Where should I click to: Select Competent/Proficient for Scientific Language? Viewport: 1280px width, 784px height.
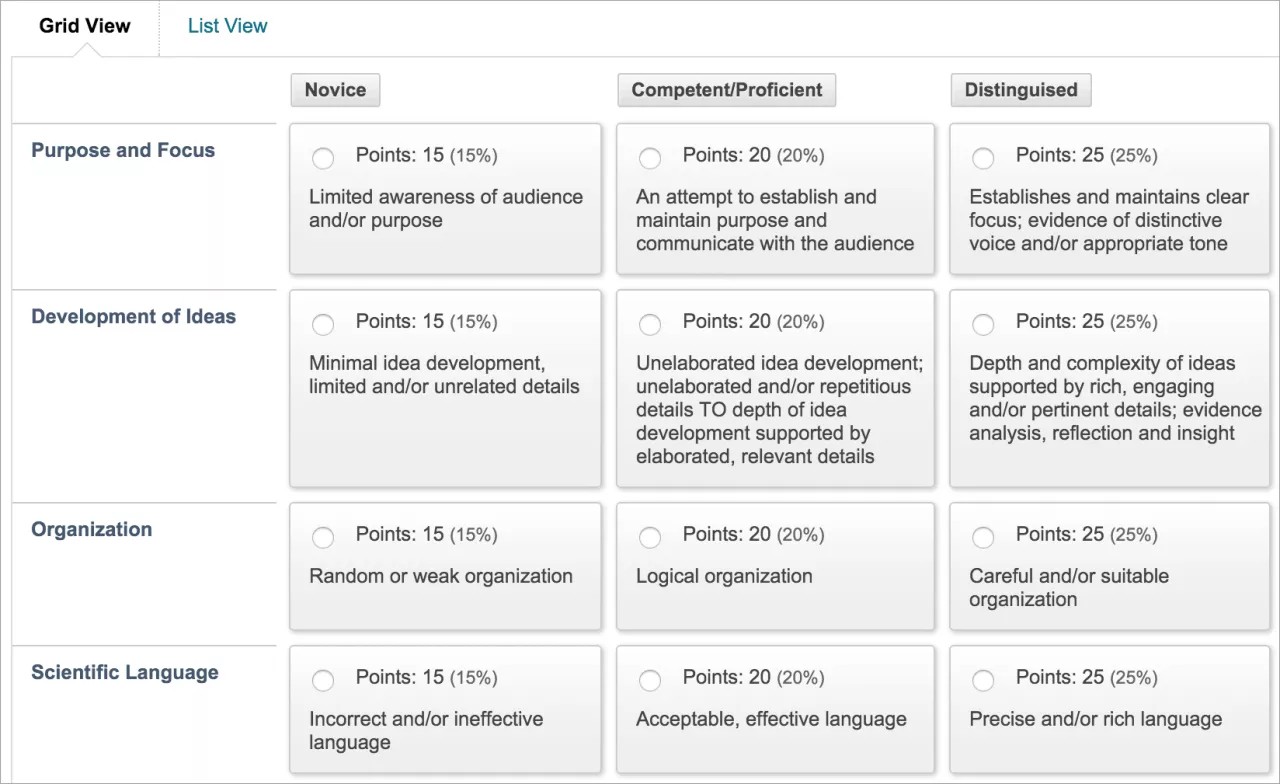coord(650,680)
